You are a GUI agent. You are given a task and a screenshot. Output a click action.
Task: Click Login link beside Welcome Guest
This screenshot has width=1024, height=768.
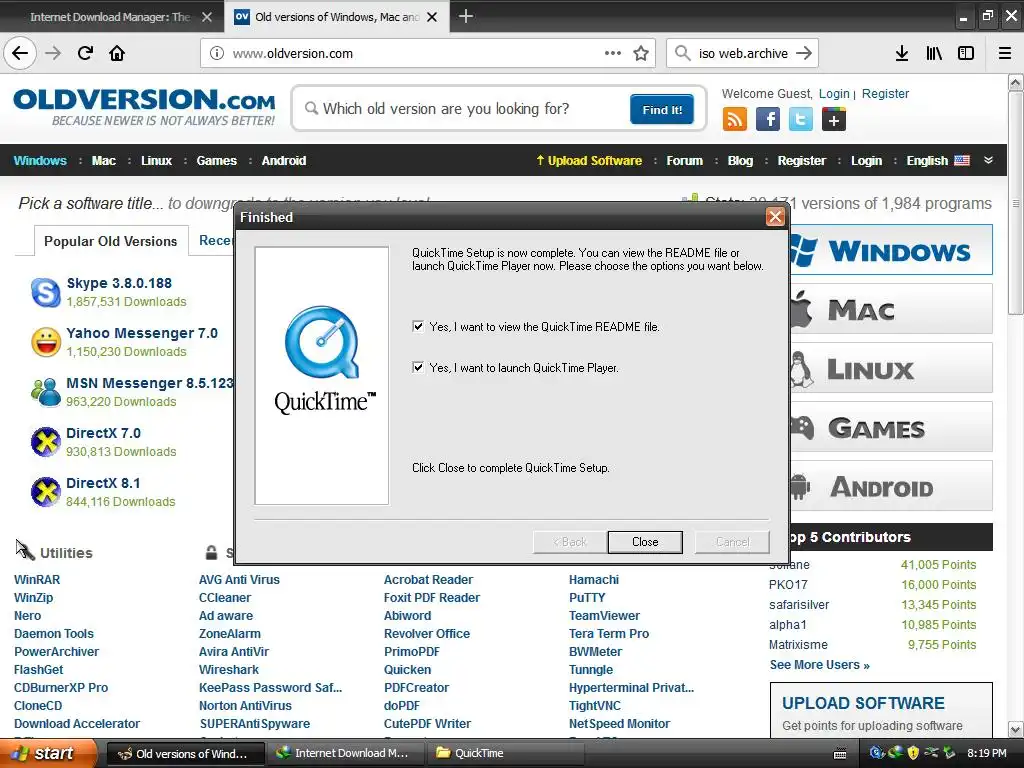pos(834,93)
